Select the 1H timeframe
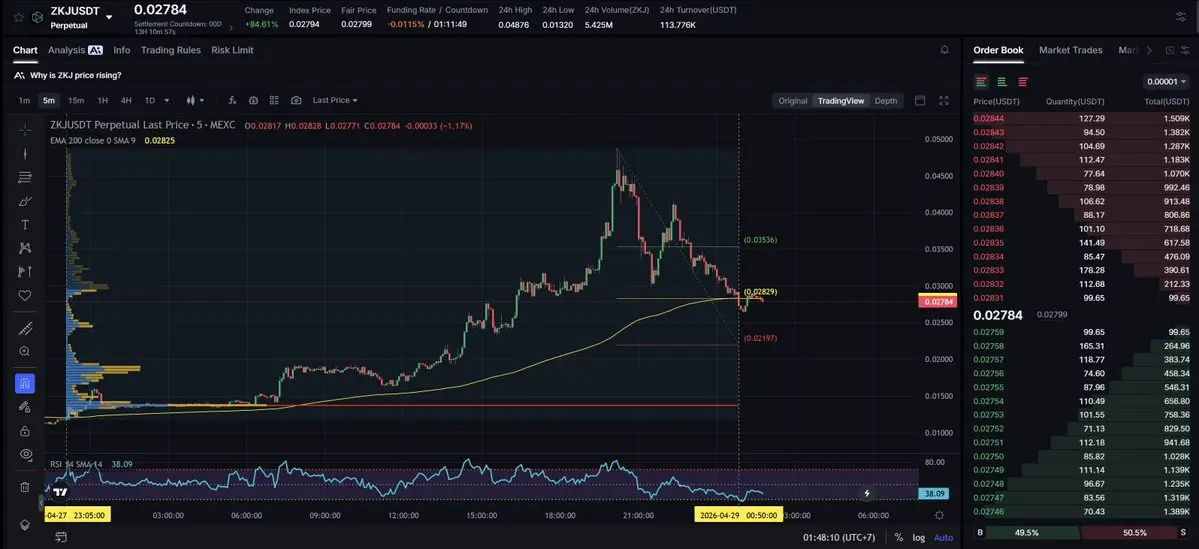This screenshot has width=1199, height=549. 102,100
